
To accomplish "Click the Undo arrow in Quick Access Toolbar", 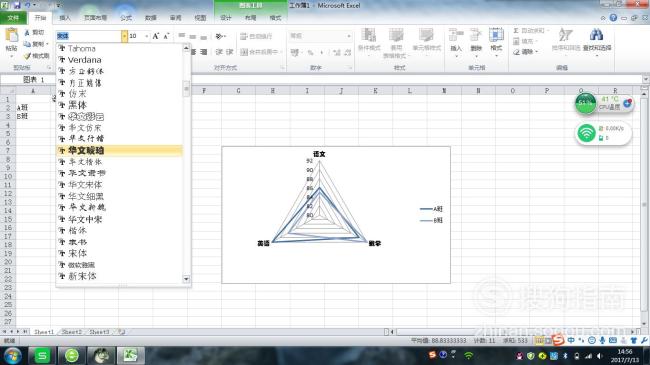I will [28, 5].
